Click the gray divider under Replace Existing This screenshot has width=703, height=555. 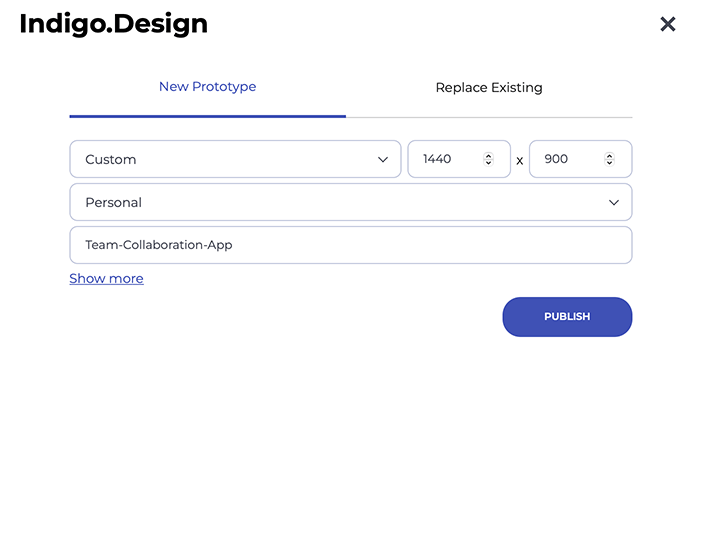click(x=489, y=117)
